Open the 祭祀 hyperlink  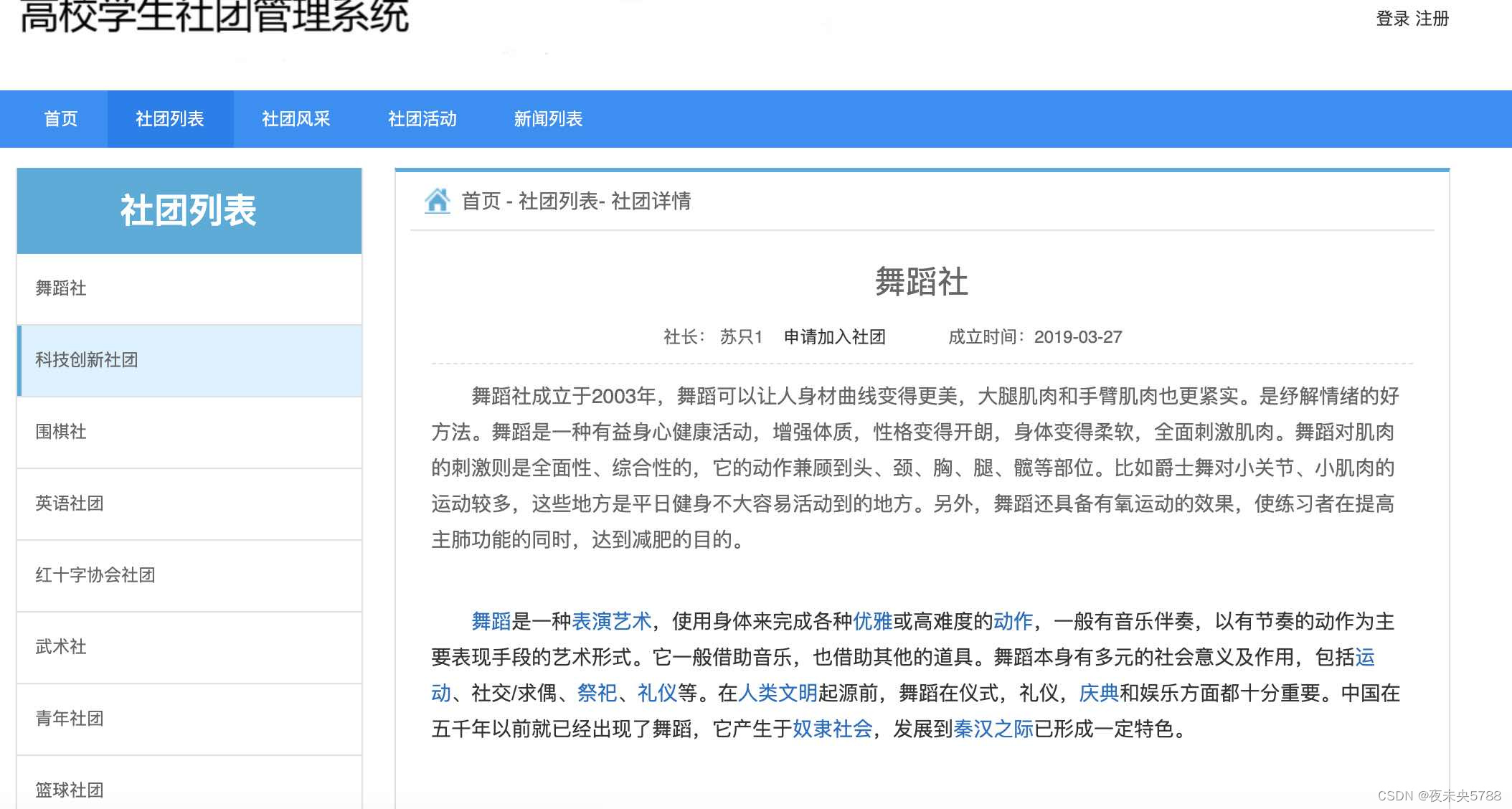597,693
